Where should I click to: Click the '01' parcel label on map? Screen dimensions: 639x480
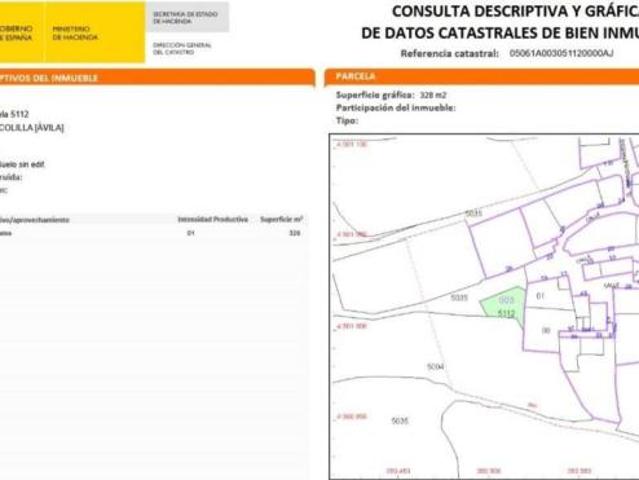540,296
